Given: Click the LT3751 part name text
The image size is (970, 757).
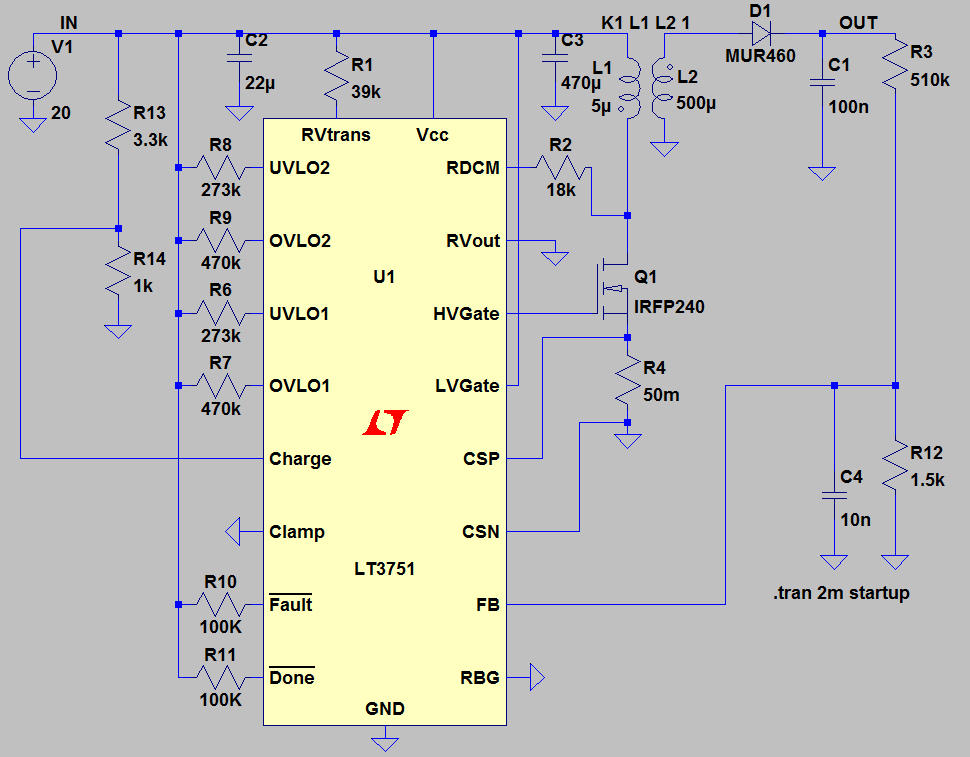Looking at the screenshot, I should (x=384, y=568).
